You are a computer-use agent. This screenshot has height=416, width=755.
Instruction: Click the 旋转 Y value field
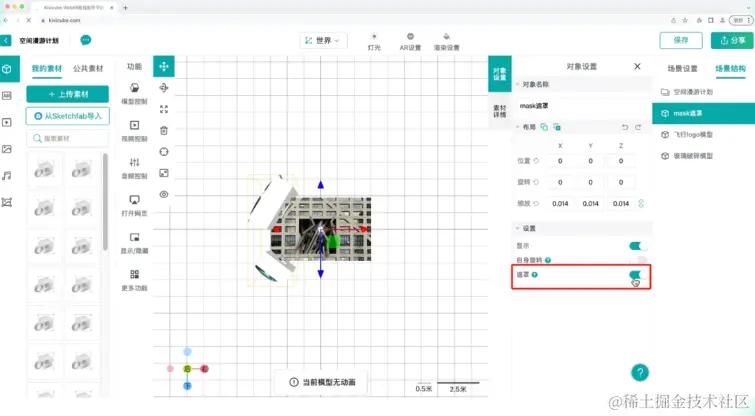coord(590,182)
